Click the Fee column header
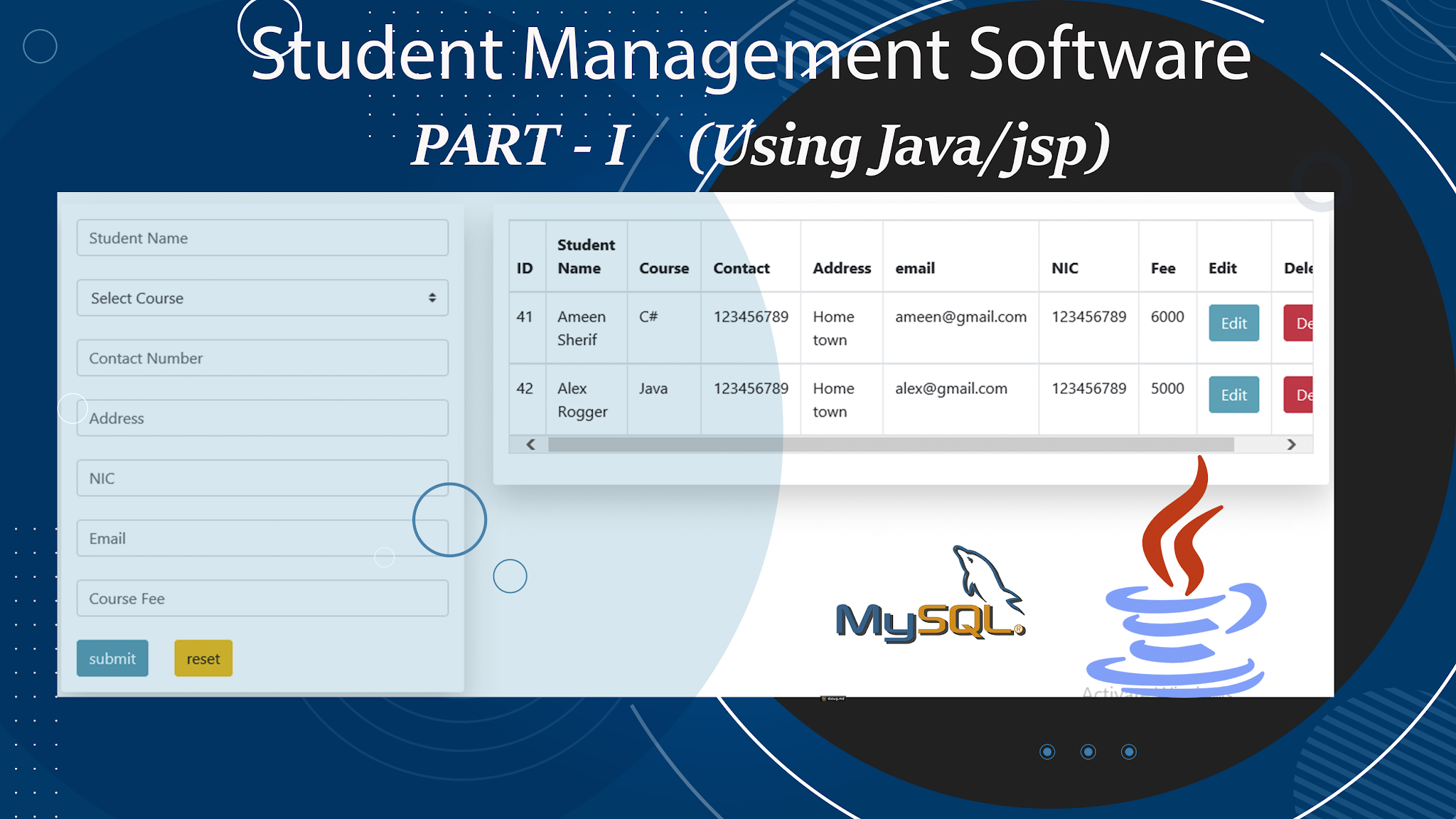Image resolution: width=1456 pixels, height=819 pixels. pyautogui.click(x=1165, y=268)
